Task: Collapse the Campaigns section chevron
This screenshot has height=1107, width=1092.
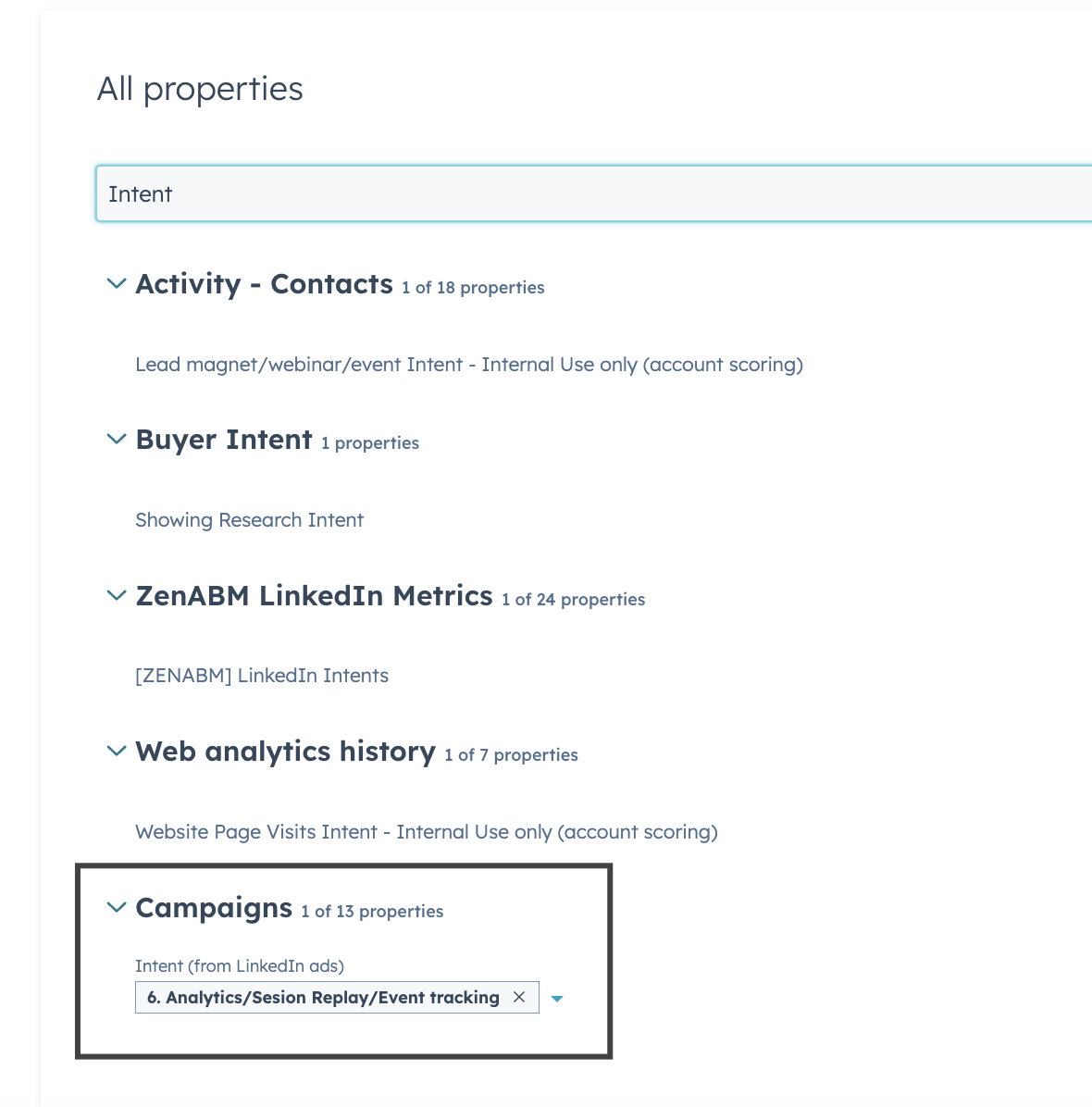Action: 117,908
